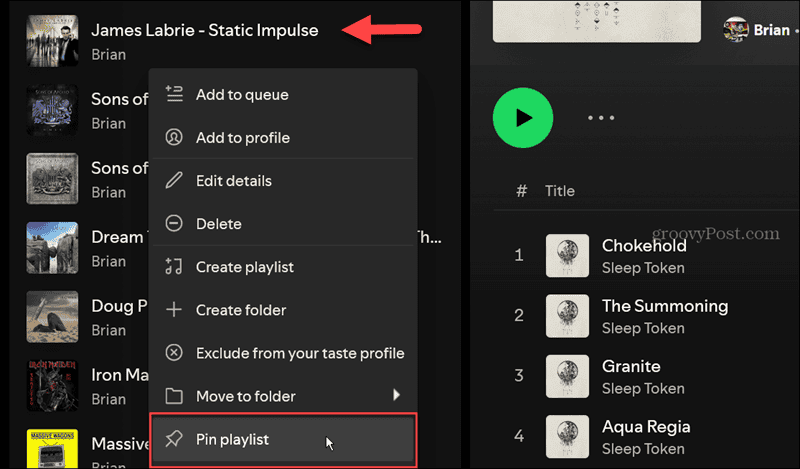Viewport: 800px width, 469px height.
Task: Click the Create folder plus icon
Action: [x=174, y=310]
